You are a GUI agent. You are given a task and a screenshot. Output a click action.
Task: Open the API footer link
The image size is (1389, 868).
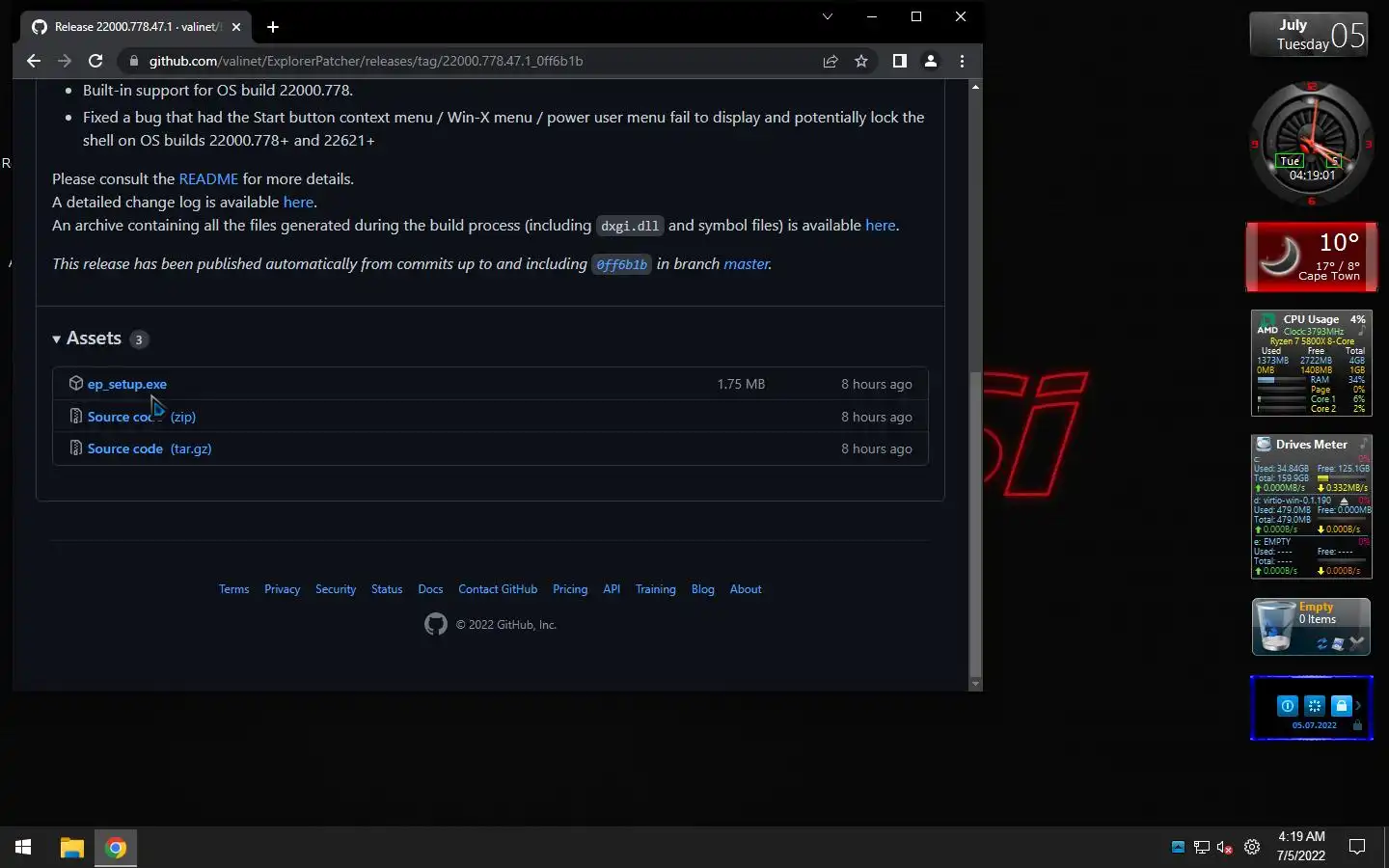pyautogui.click(x=612, y=589)
